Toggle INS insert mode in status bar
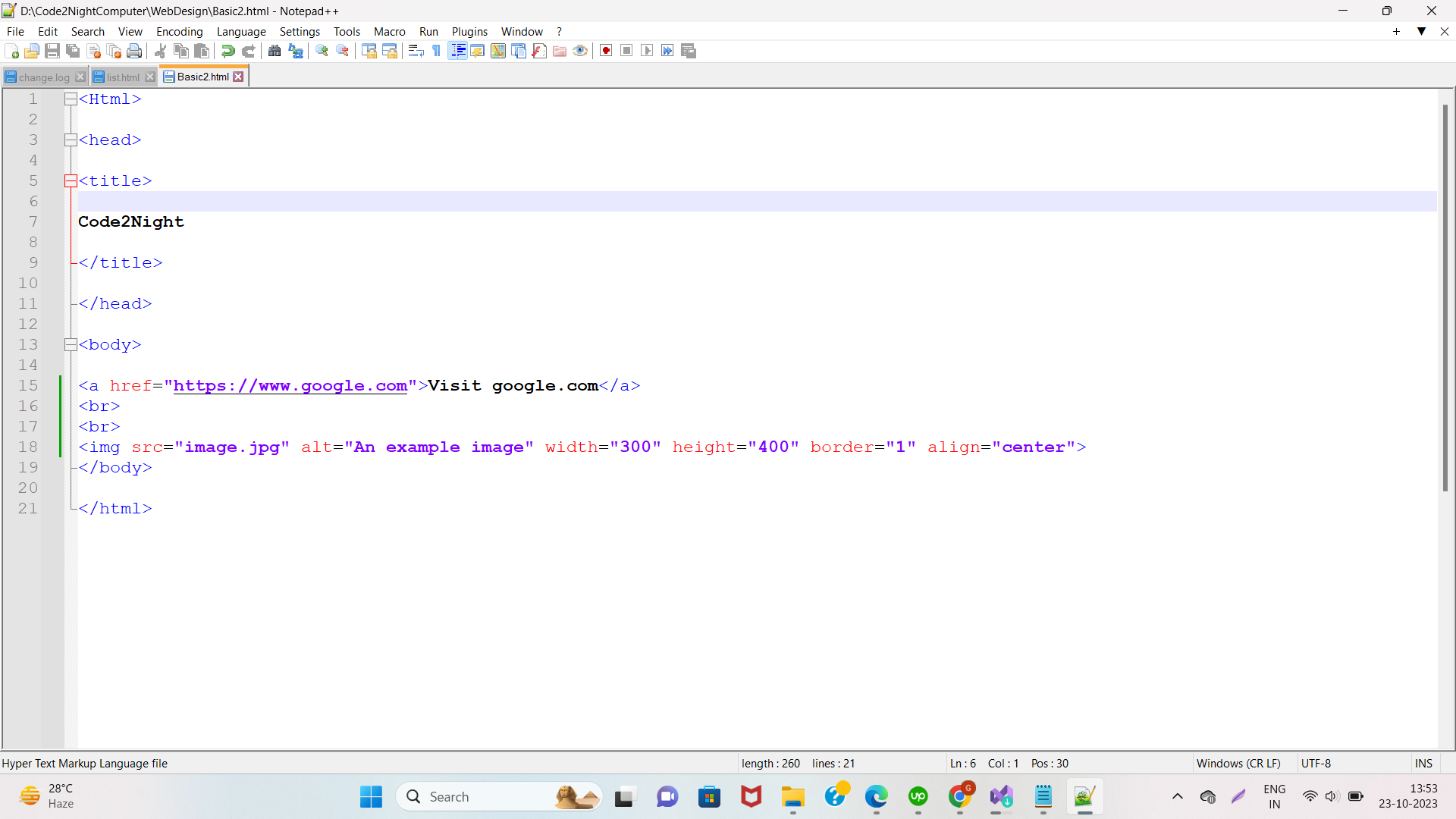Screen dimensions: 1456x819 click(x=1423, y=764)
